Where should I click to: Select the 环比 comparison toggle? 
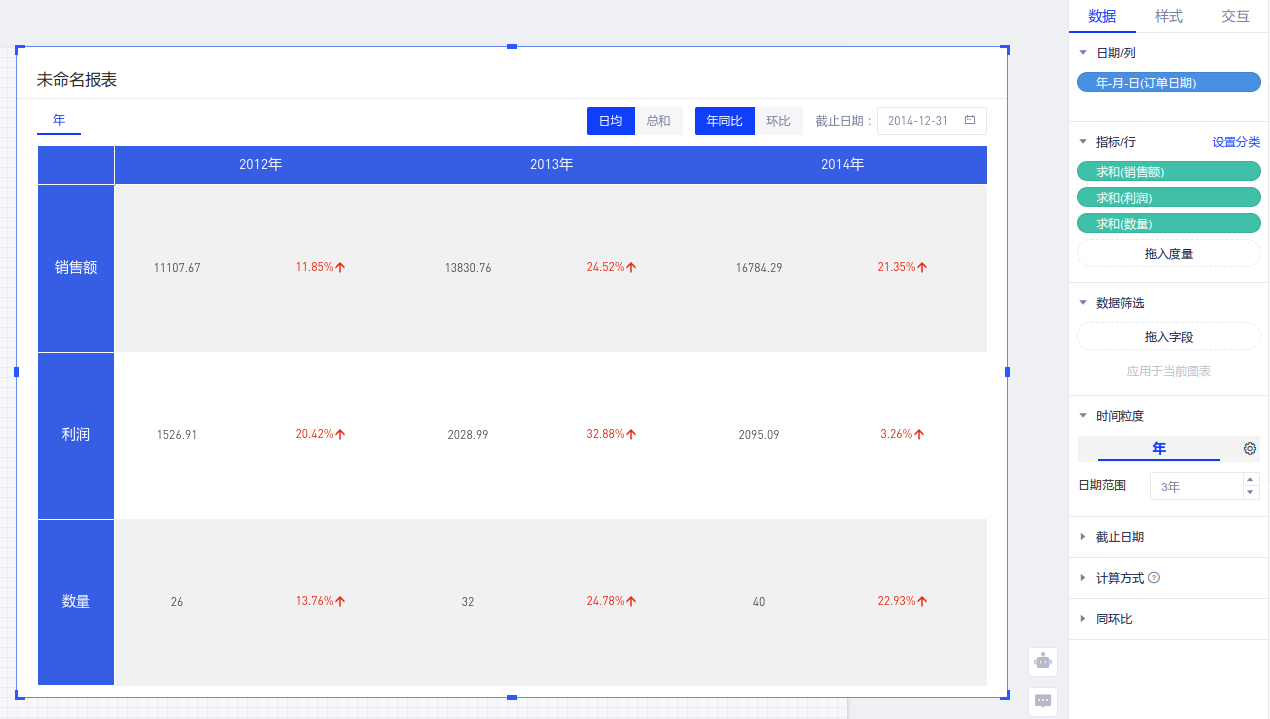tap(778, 121)
